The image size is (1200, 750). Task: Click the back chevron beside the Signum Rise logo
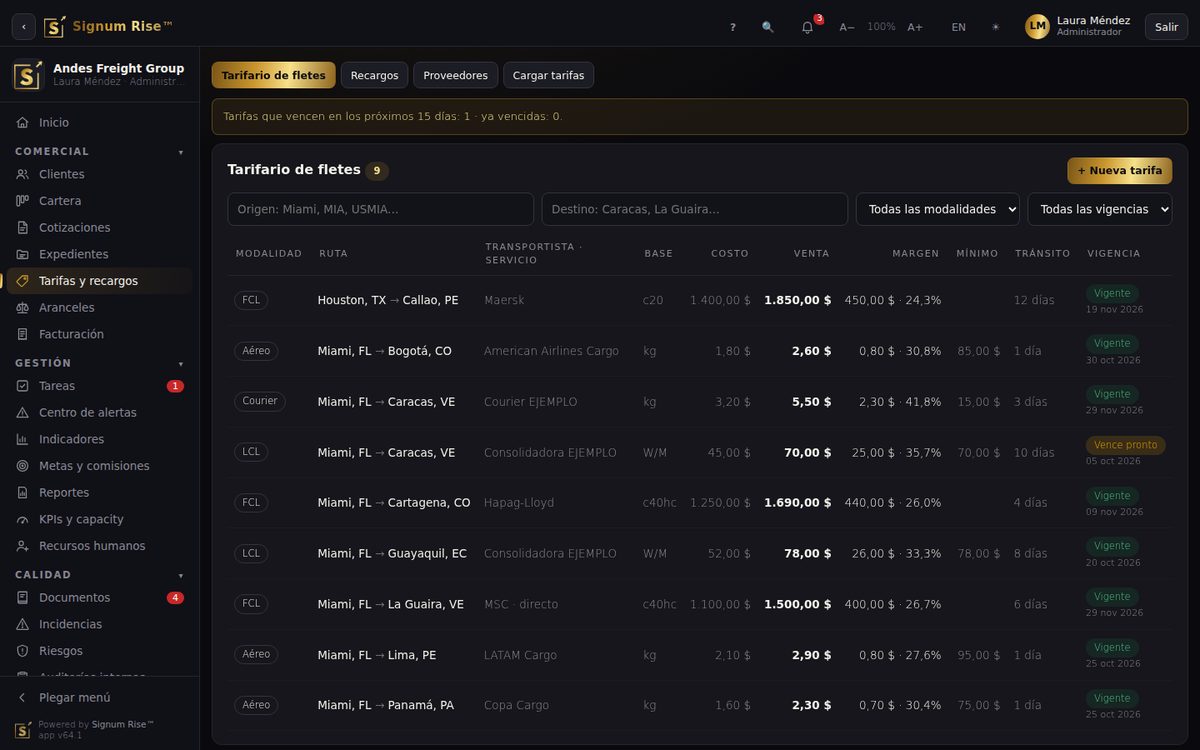pos(24,27)
